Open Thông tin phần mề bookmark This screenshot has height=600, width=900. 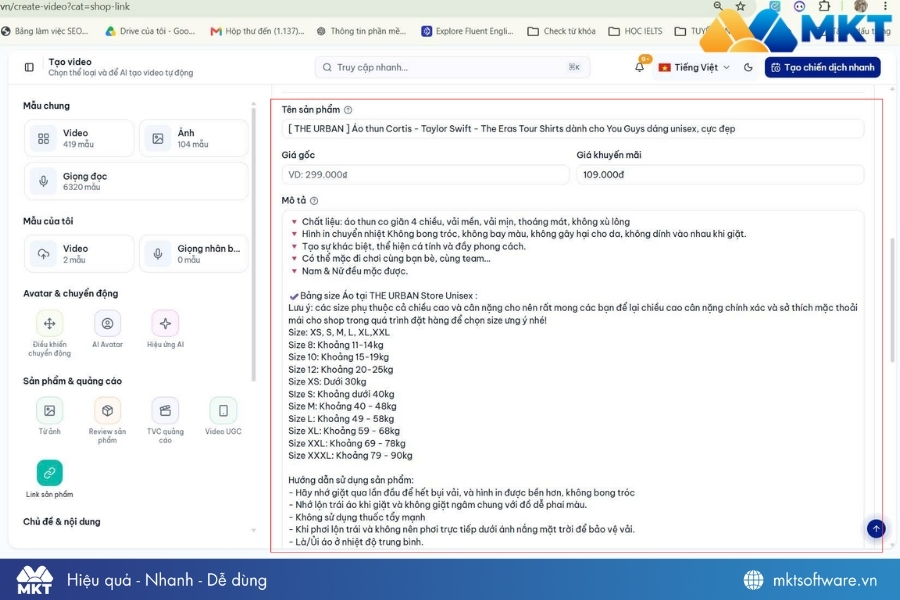pyautogui.click(x=361, y=31)
